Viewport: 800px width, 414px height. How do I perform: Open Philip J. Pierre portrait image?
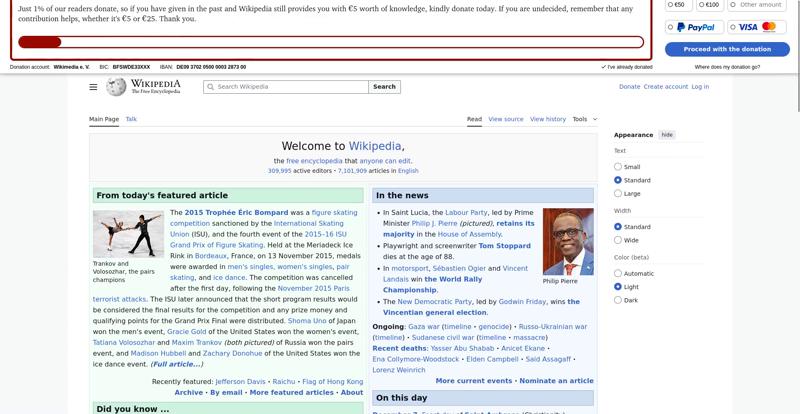click(x=567, y=241)
